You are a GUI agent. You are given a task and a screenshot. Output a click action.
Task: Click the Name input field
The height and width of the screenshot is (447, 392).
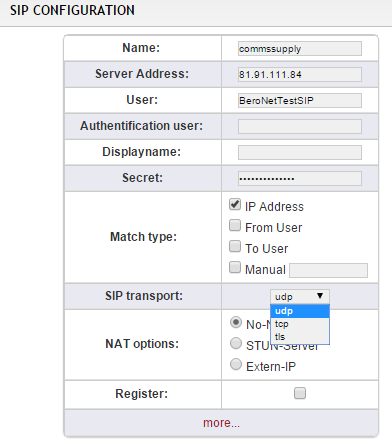[x=300, y=49]
